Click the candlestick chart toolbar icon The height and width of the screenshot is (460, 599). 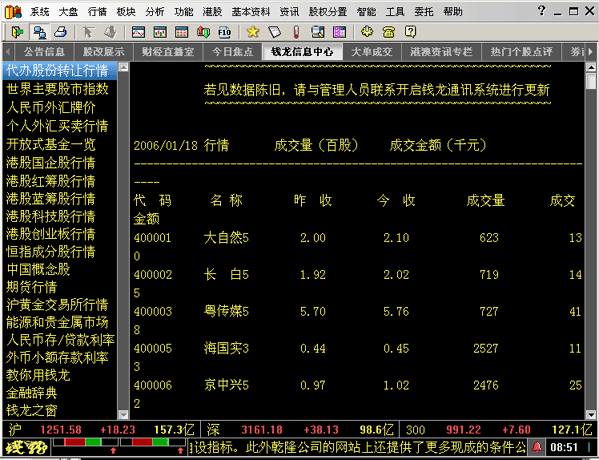(x=160, y=32)
